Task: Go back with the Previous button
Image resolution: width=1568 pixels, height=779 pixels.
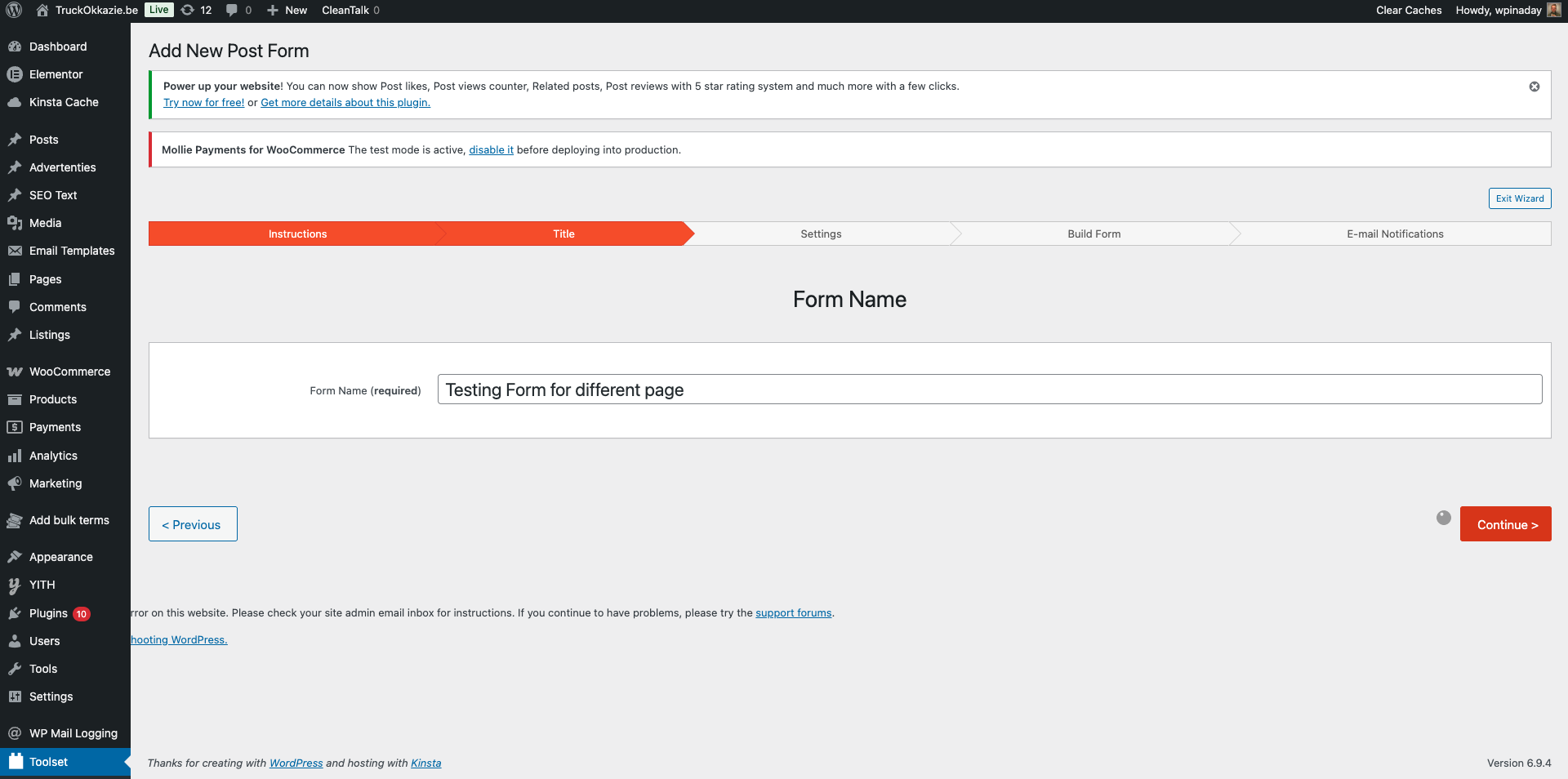Action: coord(193,524)
